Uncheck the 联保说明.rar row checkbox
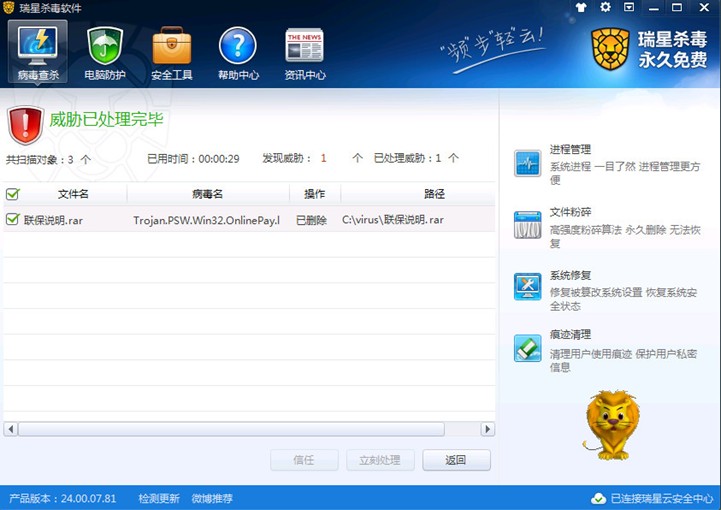721x510 pixels. (x=13, y=219)
